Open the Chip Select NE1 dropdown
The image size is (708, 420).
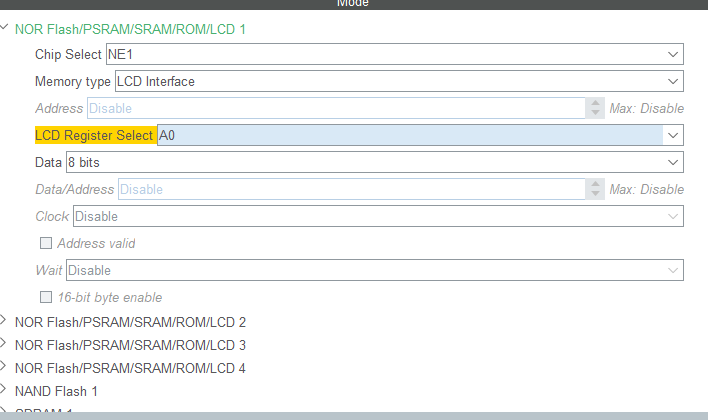(x=673, y=54)
